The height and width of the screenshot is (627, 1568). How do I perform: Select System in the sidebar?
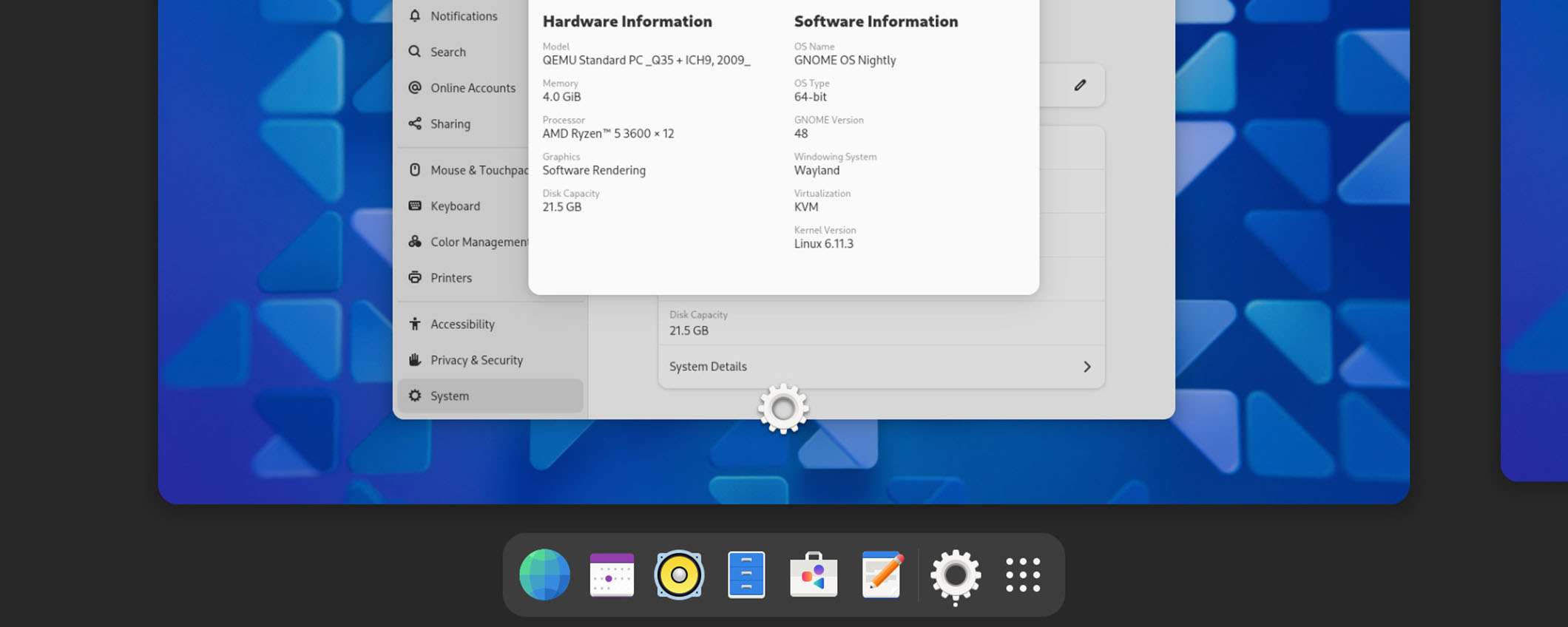(x=490, y=396)
